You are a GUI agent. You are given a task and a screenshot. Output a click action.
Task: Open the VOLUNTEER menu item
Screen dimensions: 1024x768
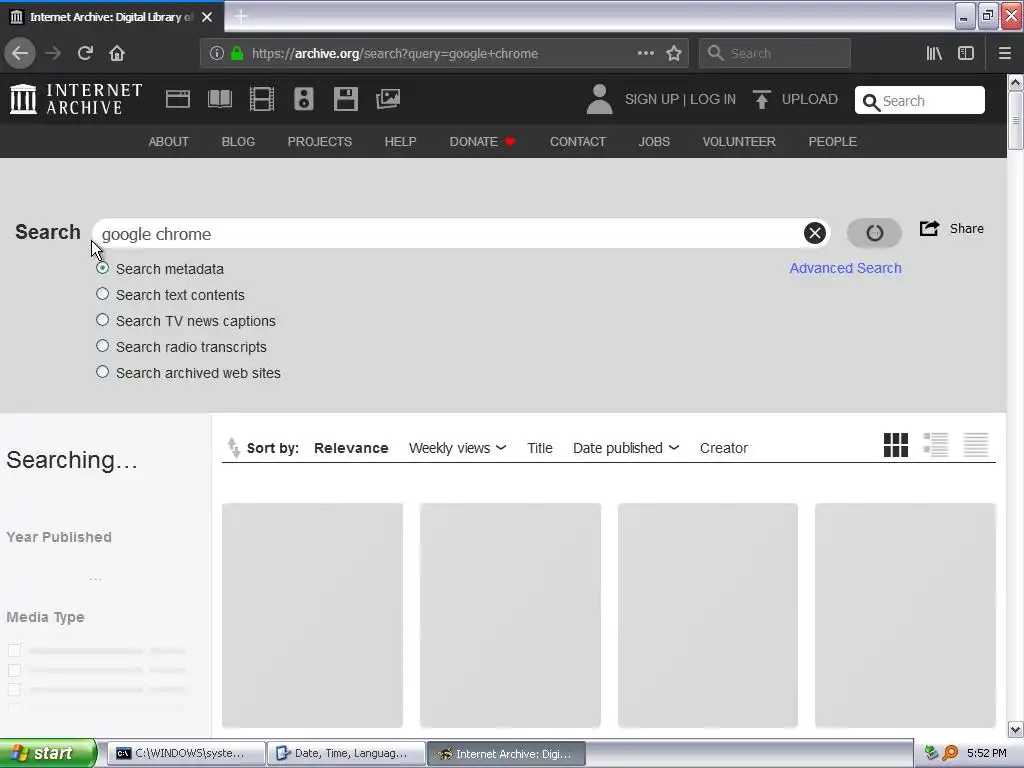739,142
